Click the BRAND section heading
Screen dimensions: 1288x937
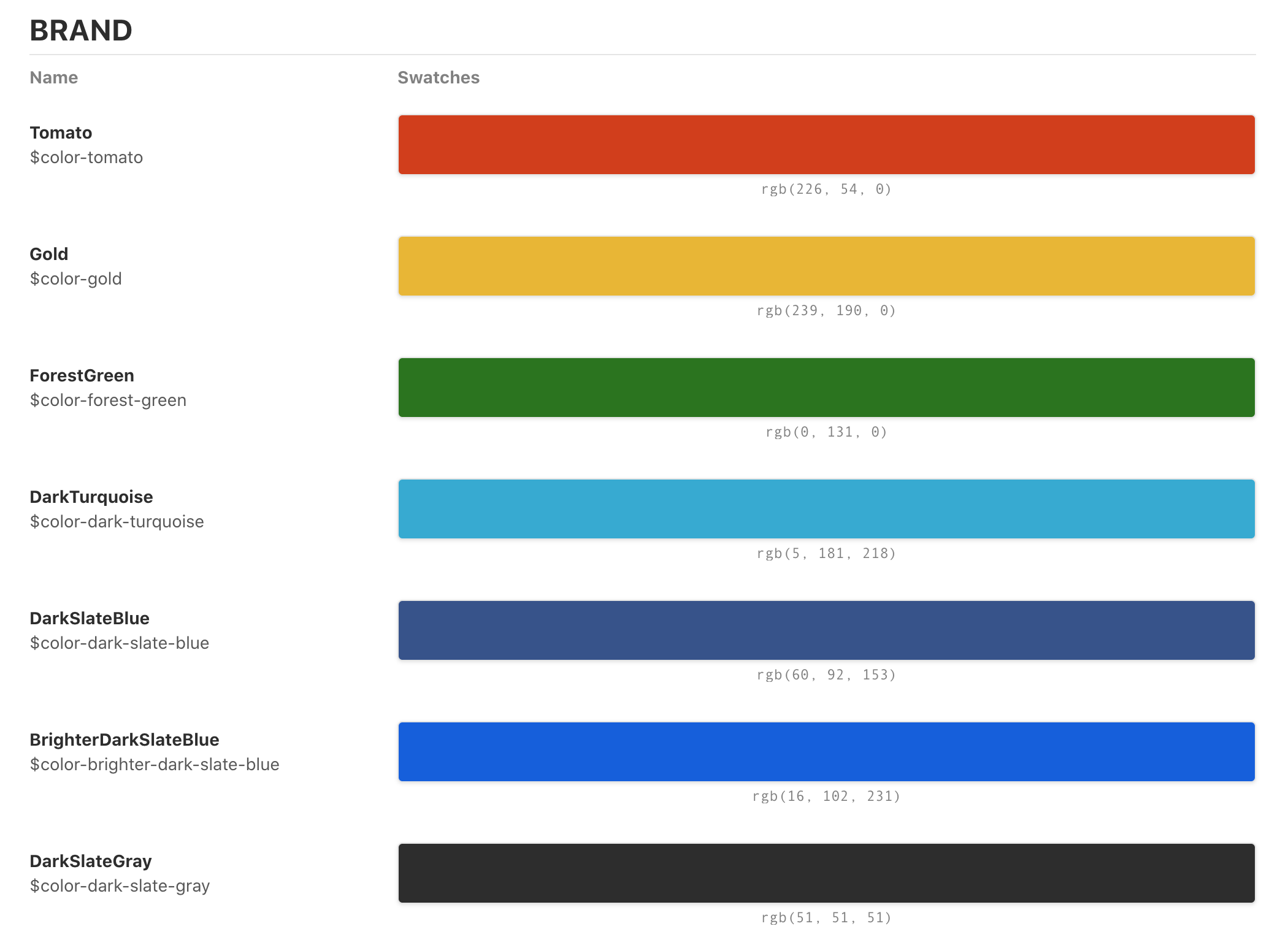[x=81, y=31]
